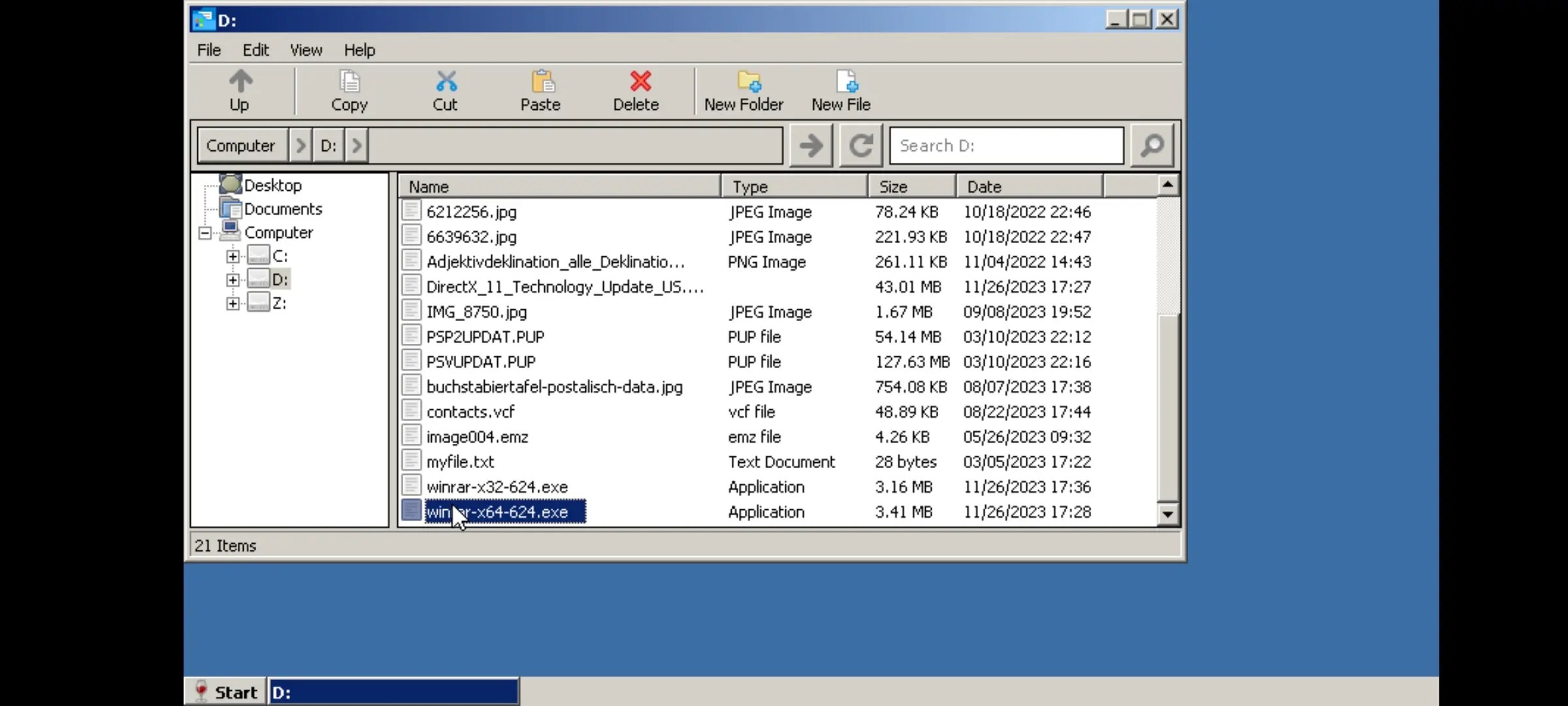Select the winrar-x32-624.exe file
This screenshot has width=1568, height=706.
[x=497, y=486]
